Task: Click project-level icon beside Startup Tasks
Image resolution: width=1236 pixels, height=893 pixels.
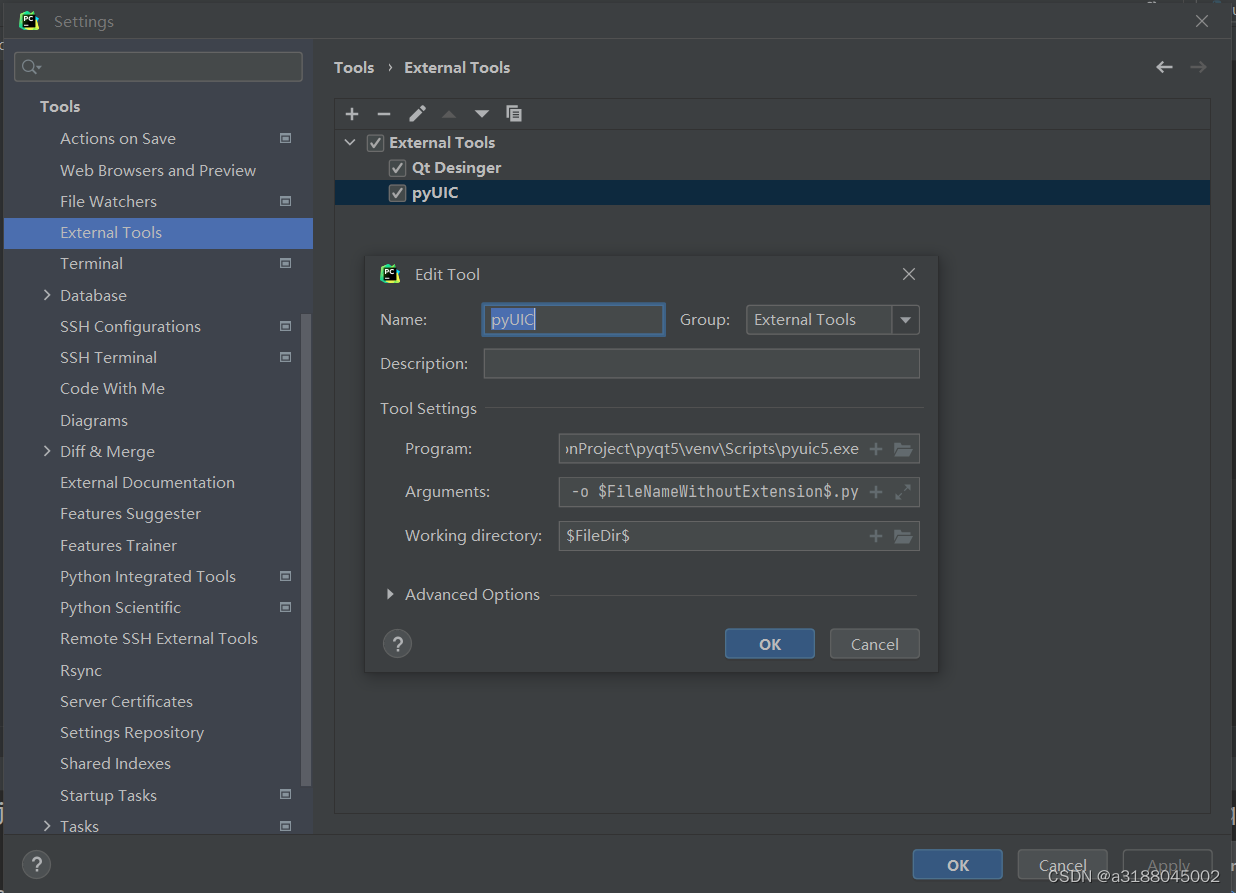Action: coord(286,795)
